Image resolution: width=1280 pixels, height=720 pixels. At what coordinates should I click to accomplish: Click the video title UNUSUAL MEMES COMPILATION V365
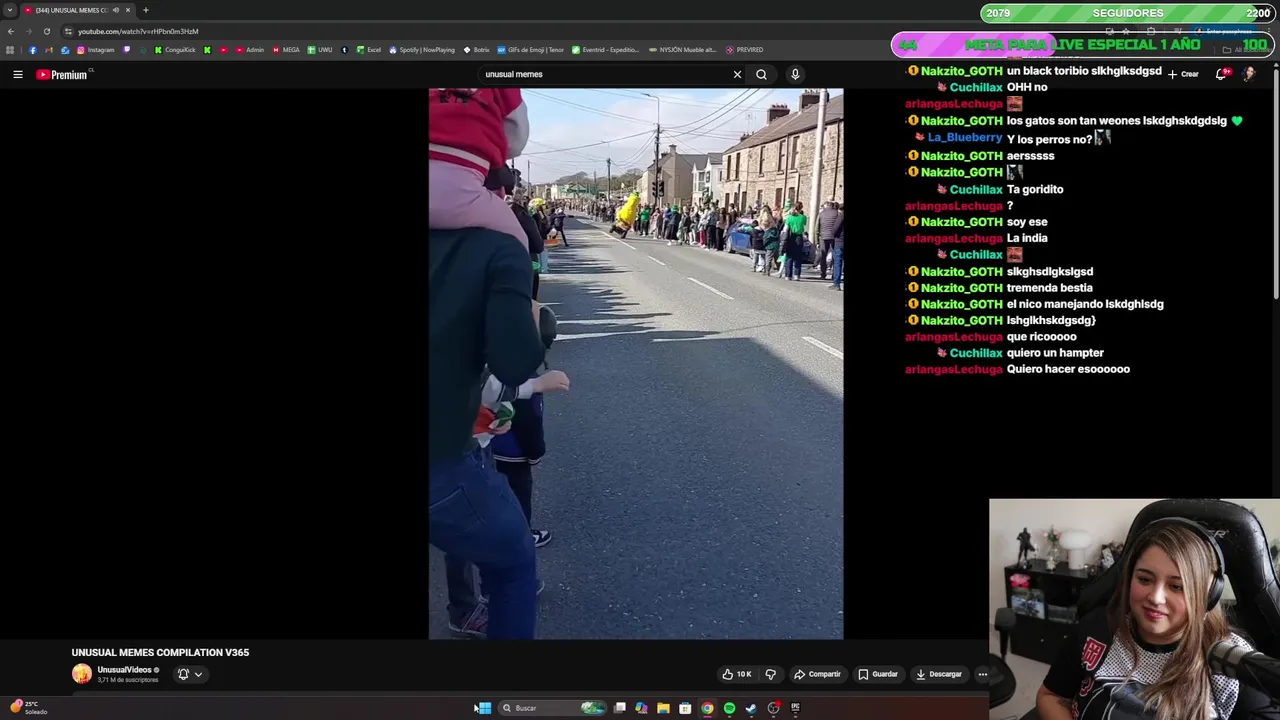pos(160,652)
